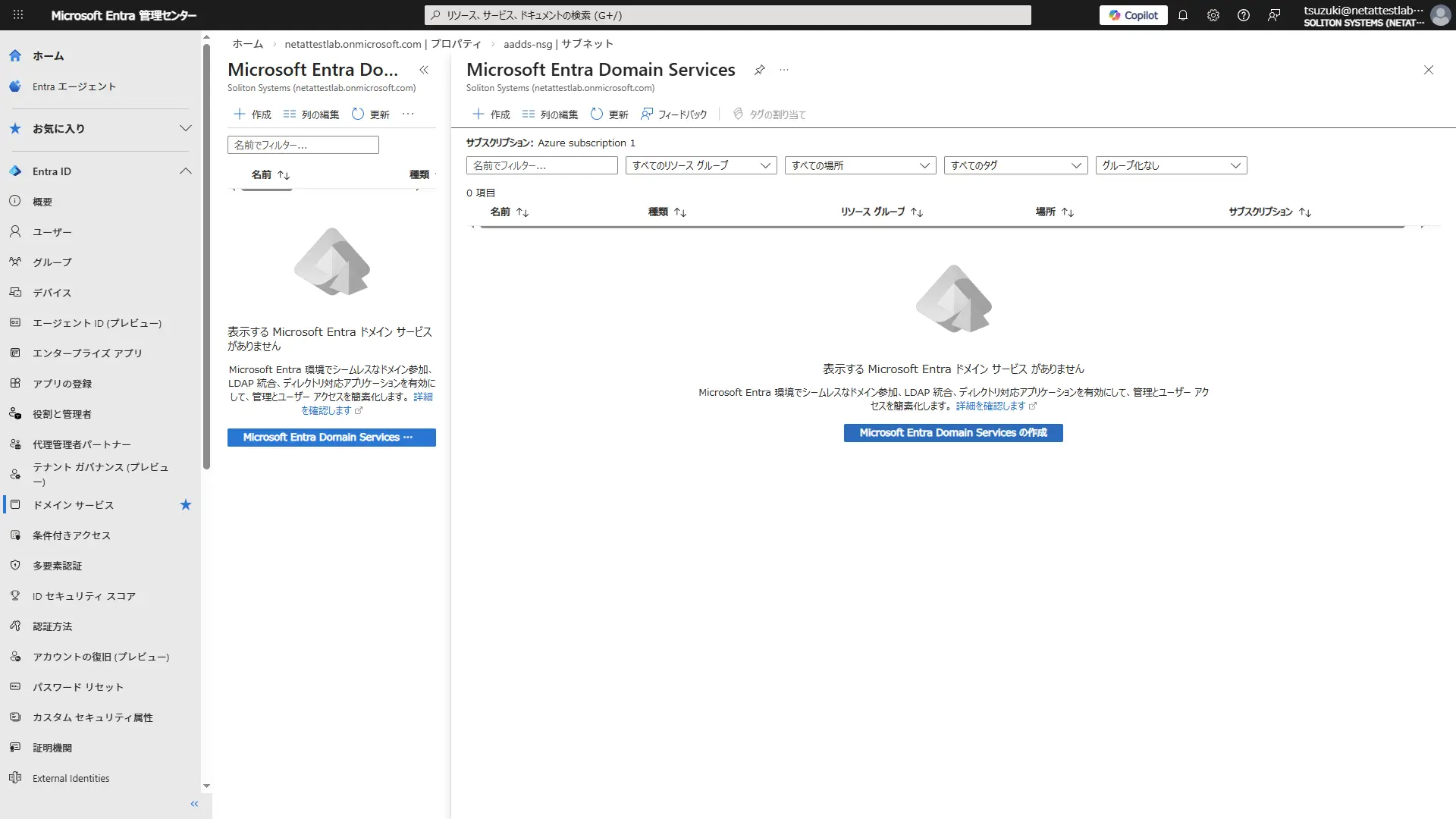Click refresh icon in right toolbar
Screen dimensions: 1456x819
pyautogui.click(x=597, y=115)
